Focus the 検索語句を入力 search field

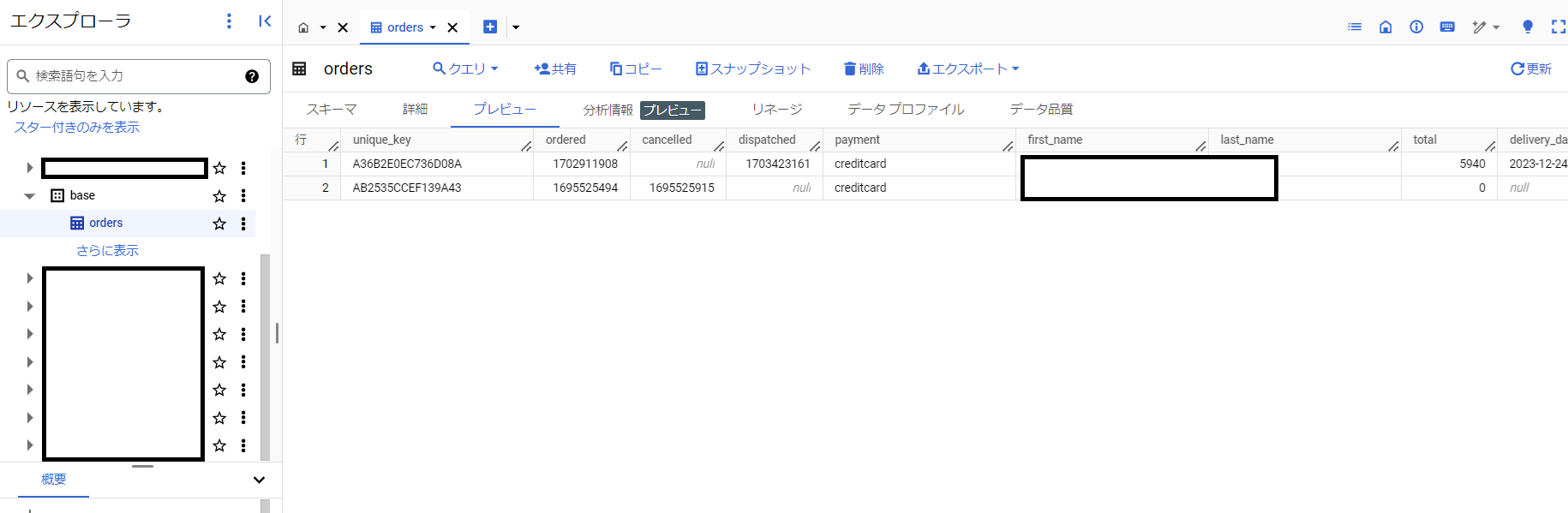tap(139, 76)
